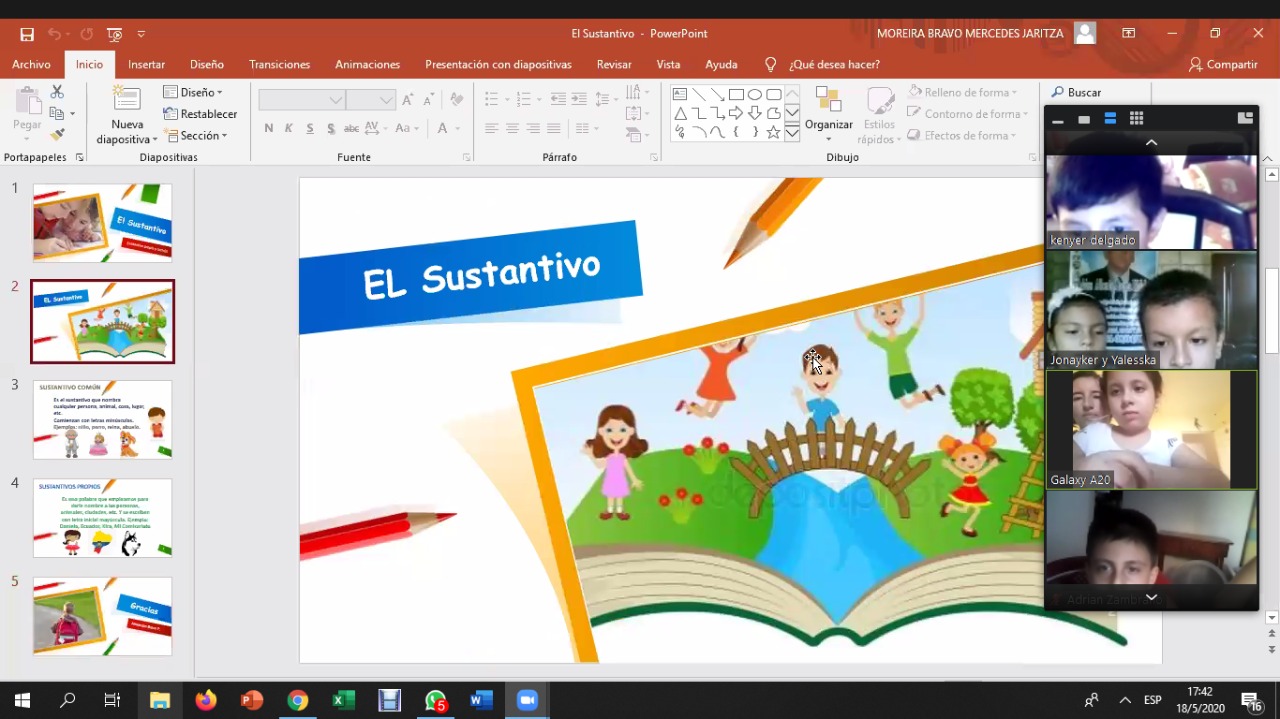Viewport: 1280px width, 719px height.
Task: Switch to the Insertar tab
Action: coord(146,64)
